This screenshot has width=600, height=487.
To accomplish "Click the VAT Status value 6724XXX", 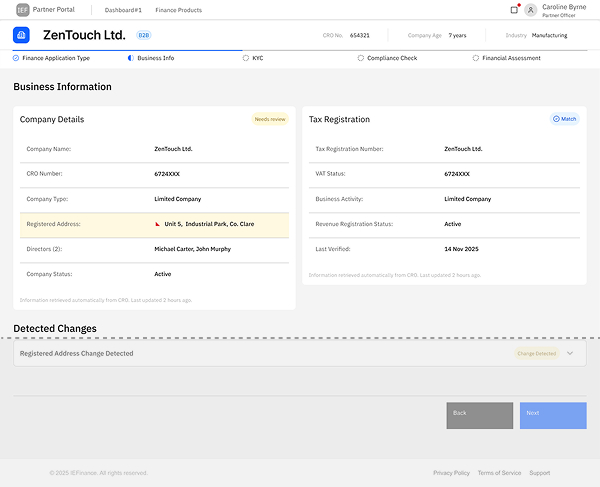I will [457, 174].
